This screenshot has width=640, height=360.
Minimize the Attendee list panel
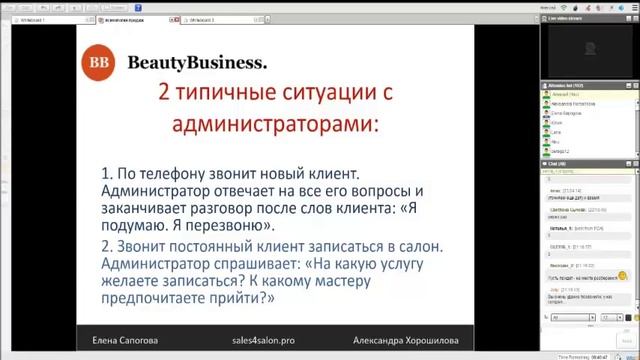click(x=629, y=85)
